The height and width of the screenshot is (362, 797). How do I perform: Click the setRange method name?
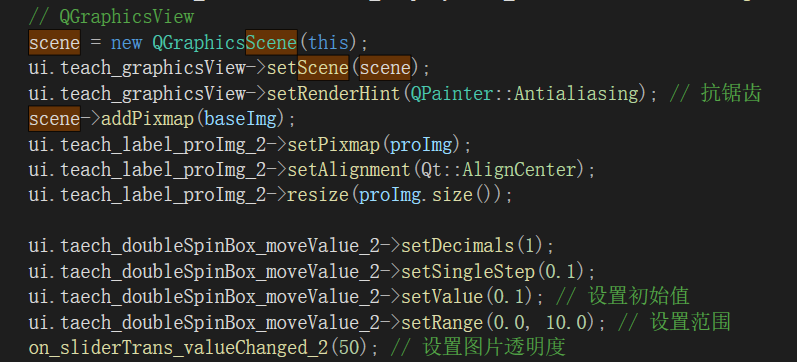click(x=442, y=322)
